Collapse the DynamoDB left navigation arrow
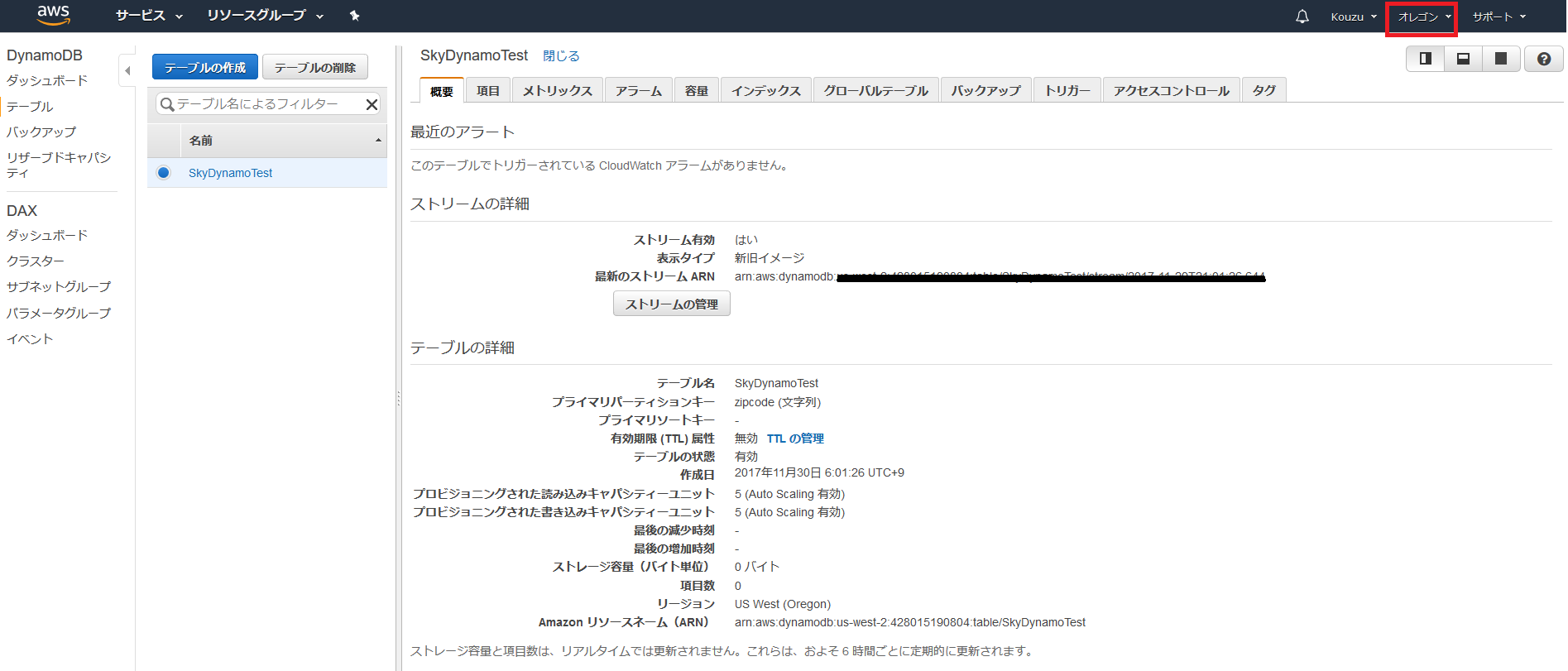 point(127,71)
